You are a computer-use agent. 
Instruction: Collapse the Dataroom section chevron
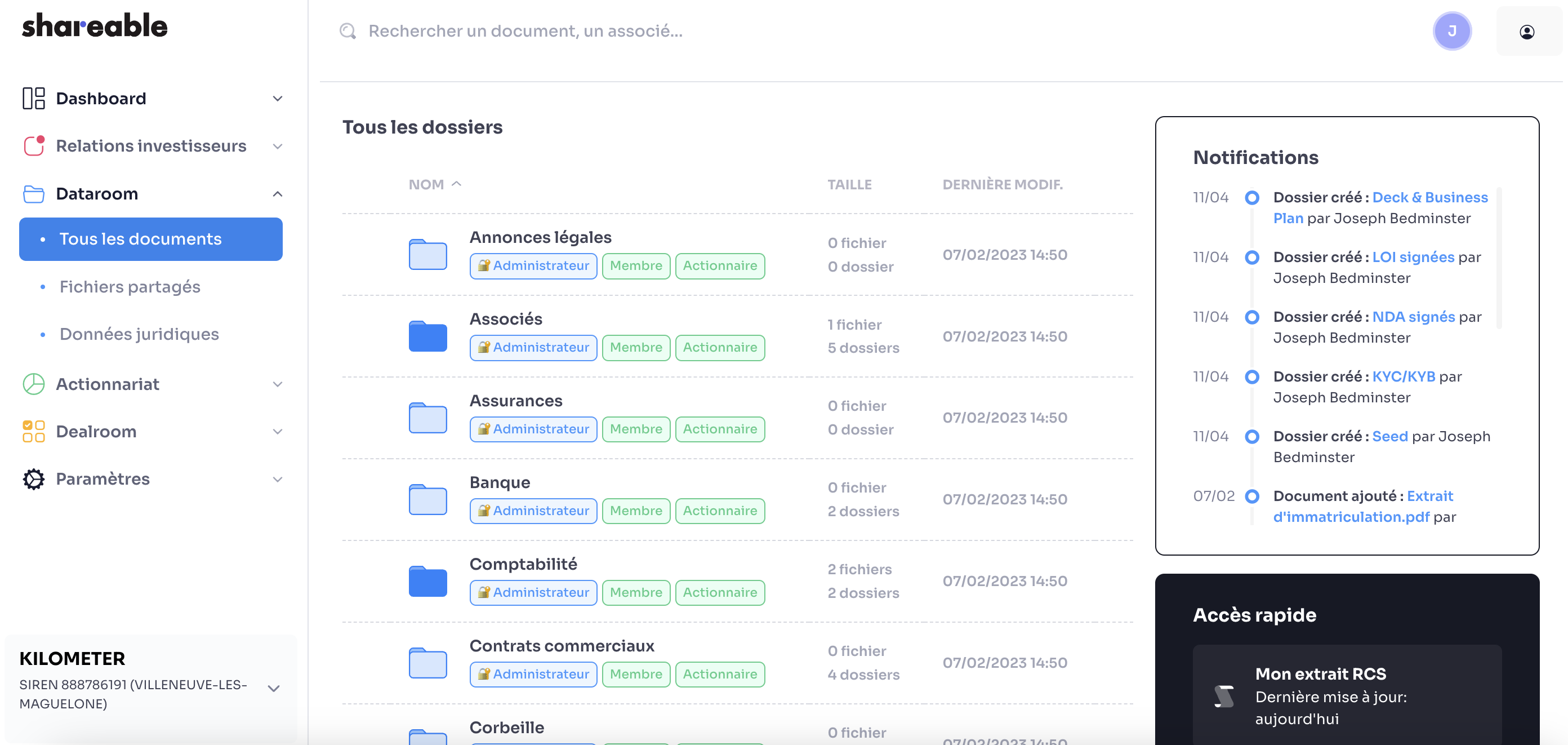click(x=278, y=194)
